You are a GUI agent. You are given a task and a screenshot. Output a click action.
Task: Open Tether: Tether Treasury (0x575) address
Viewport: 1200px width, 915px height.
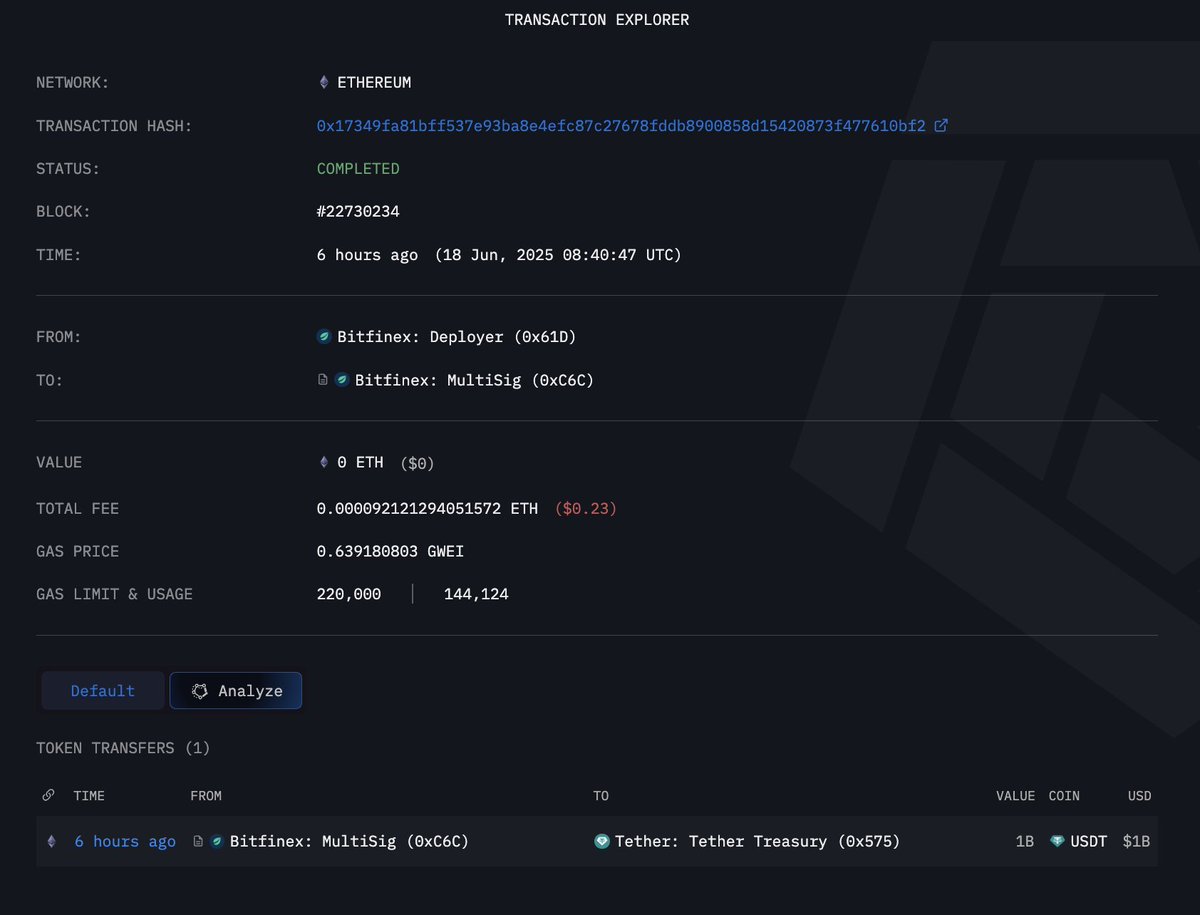pyautogui.click(x=758, y=842)
